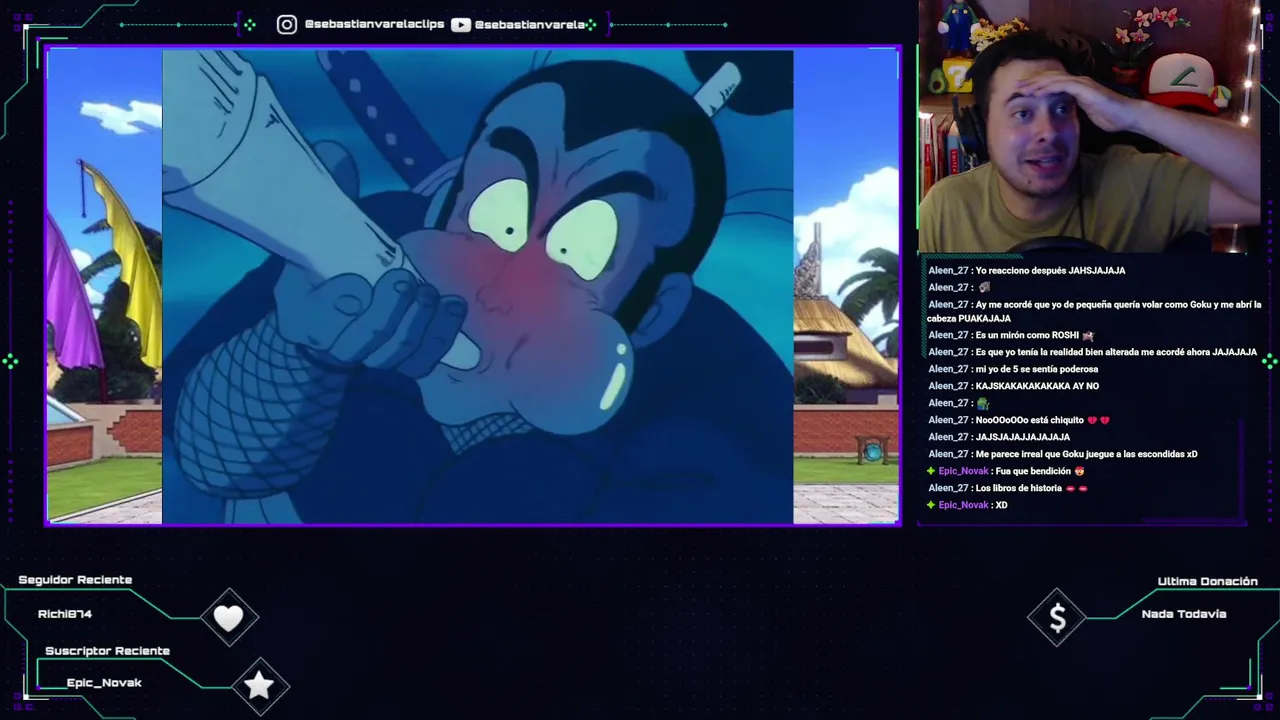Click the Instagram logo icon
Viewport: 1280px width, 720px height.
click(287, 24)
